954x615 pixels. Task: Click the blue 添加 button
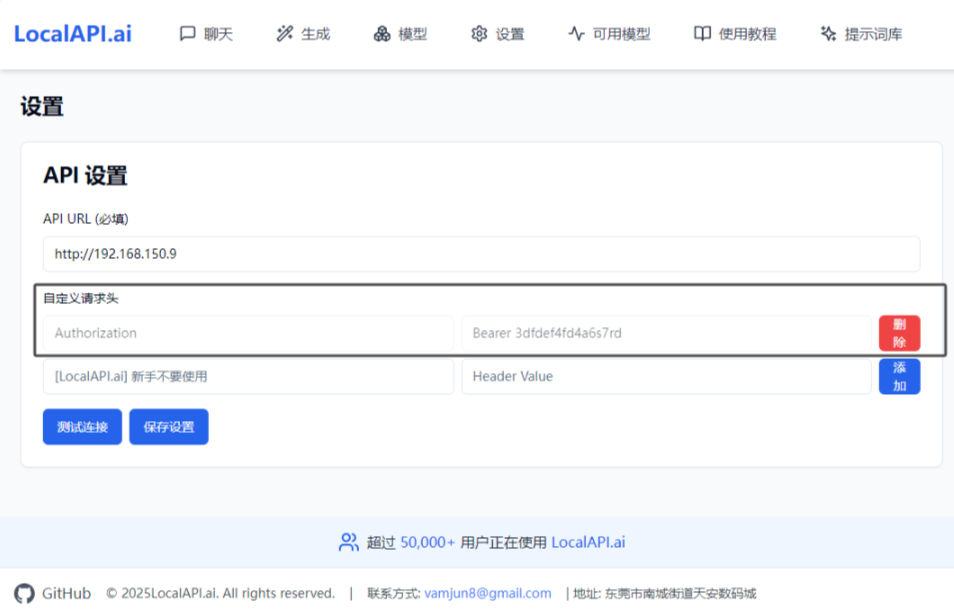(x=899, y=376)
